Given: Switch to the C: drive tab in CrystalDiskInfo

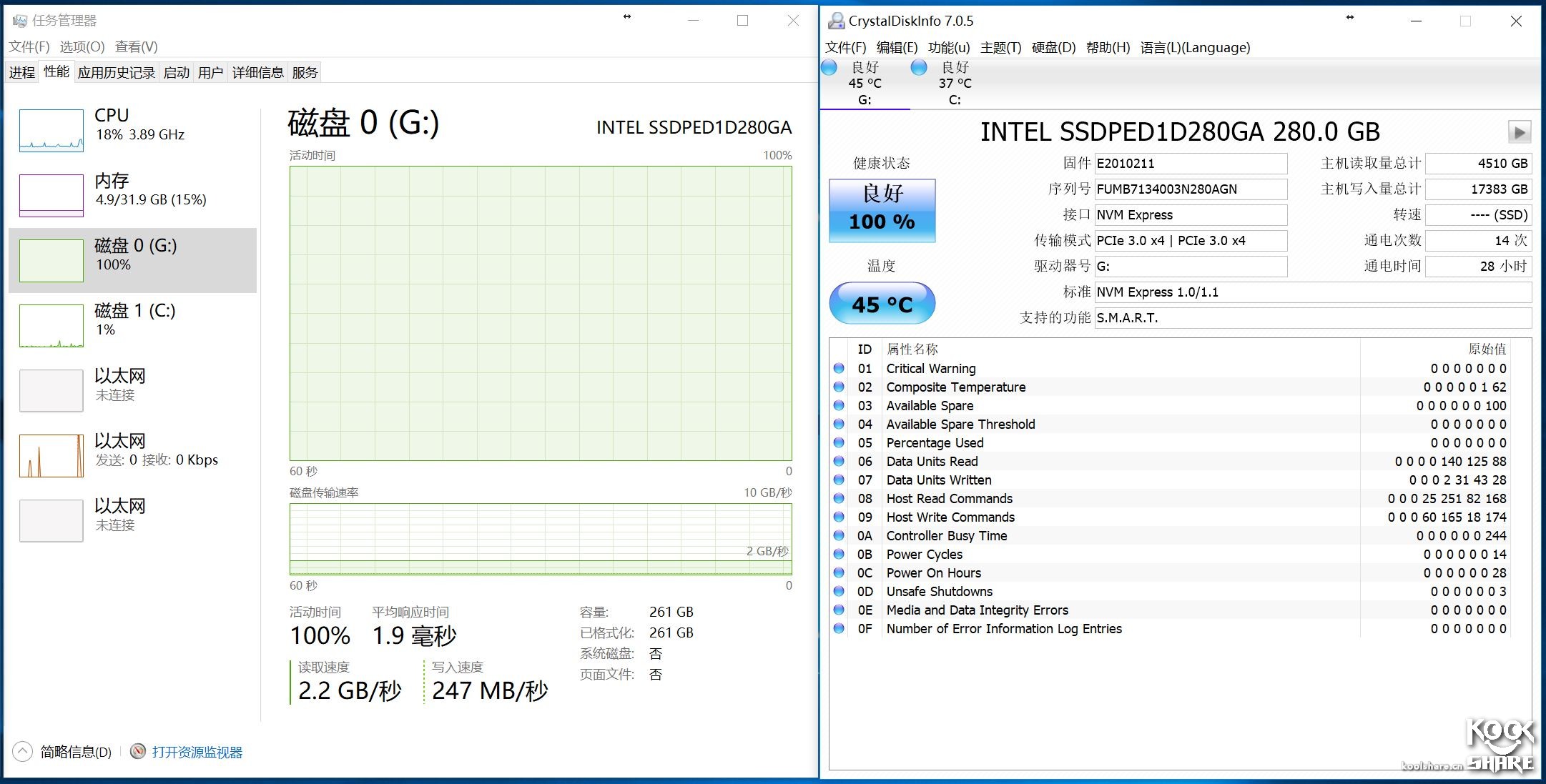Looking at the screenshot, I should point(955,82).
